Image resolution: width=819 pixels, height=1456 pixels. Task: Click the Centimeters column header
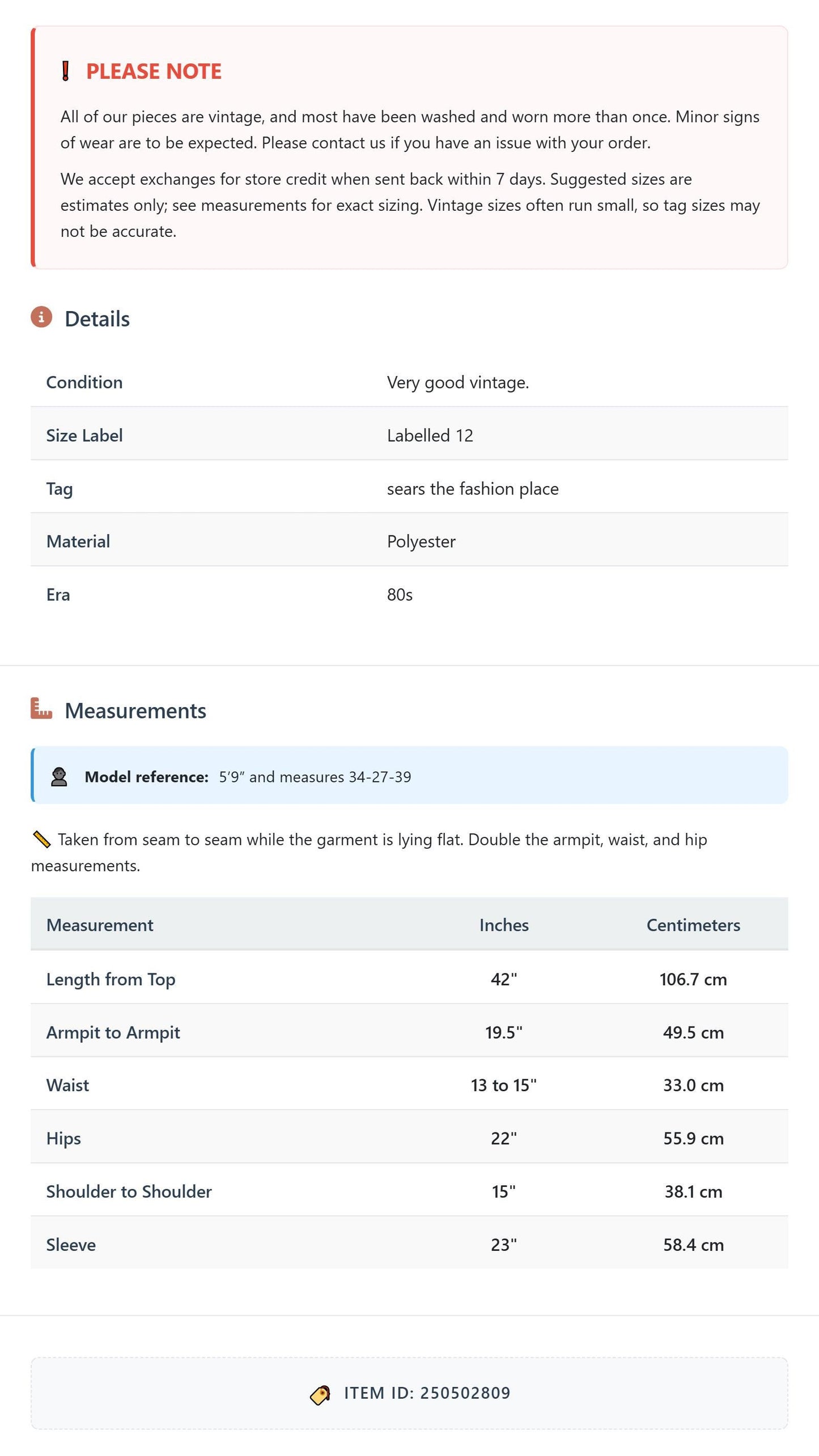pos(693,925)
